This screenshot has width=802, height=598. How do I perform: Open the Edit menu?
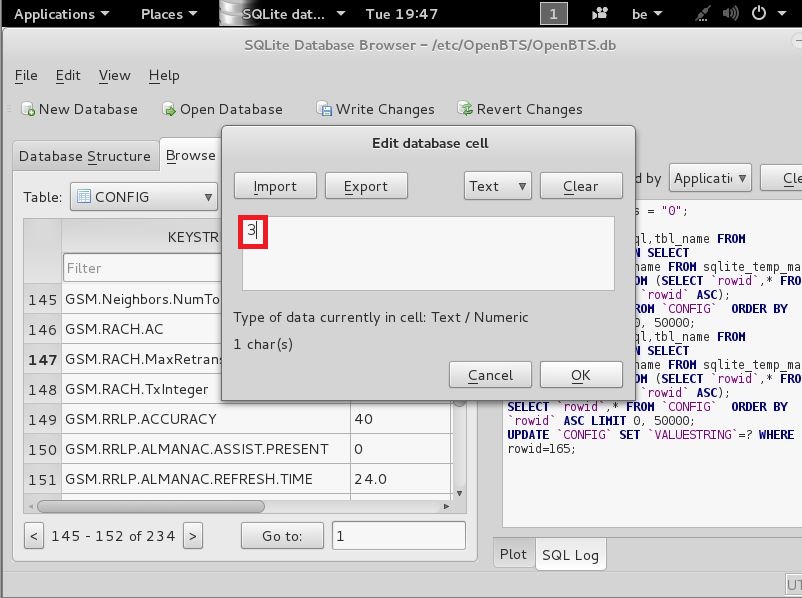click(x=68, y=76)
